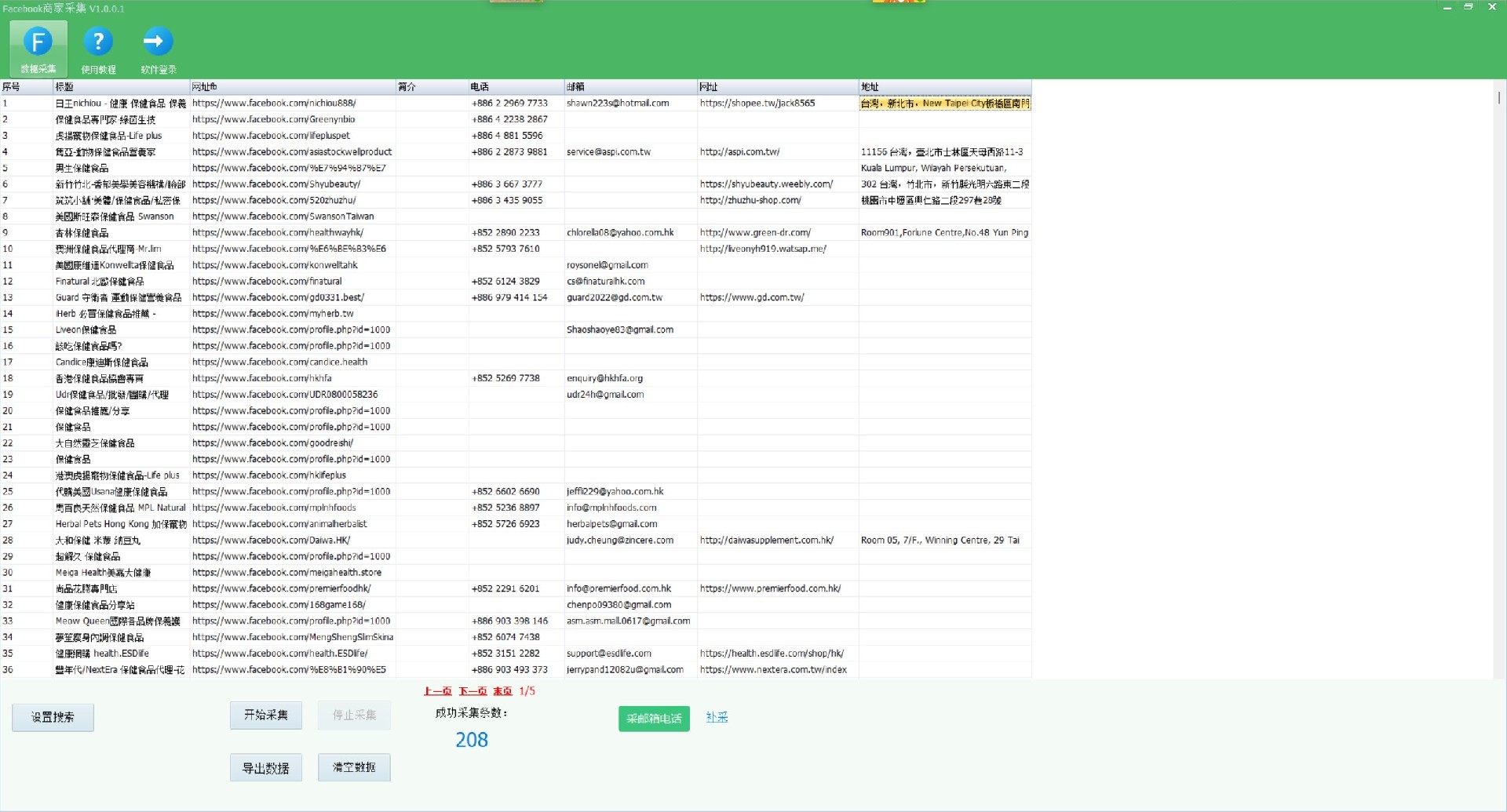The image size is (1507, 812).
Task: Open the 数据采集 (F) toolbar icon
Action: coord(38,49)
